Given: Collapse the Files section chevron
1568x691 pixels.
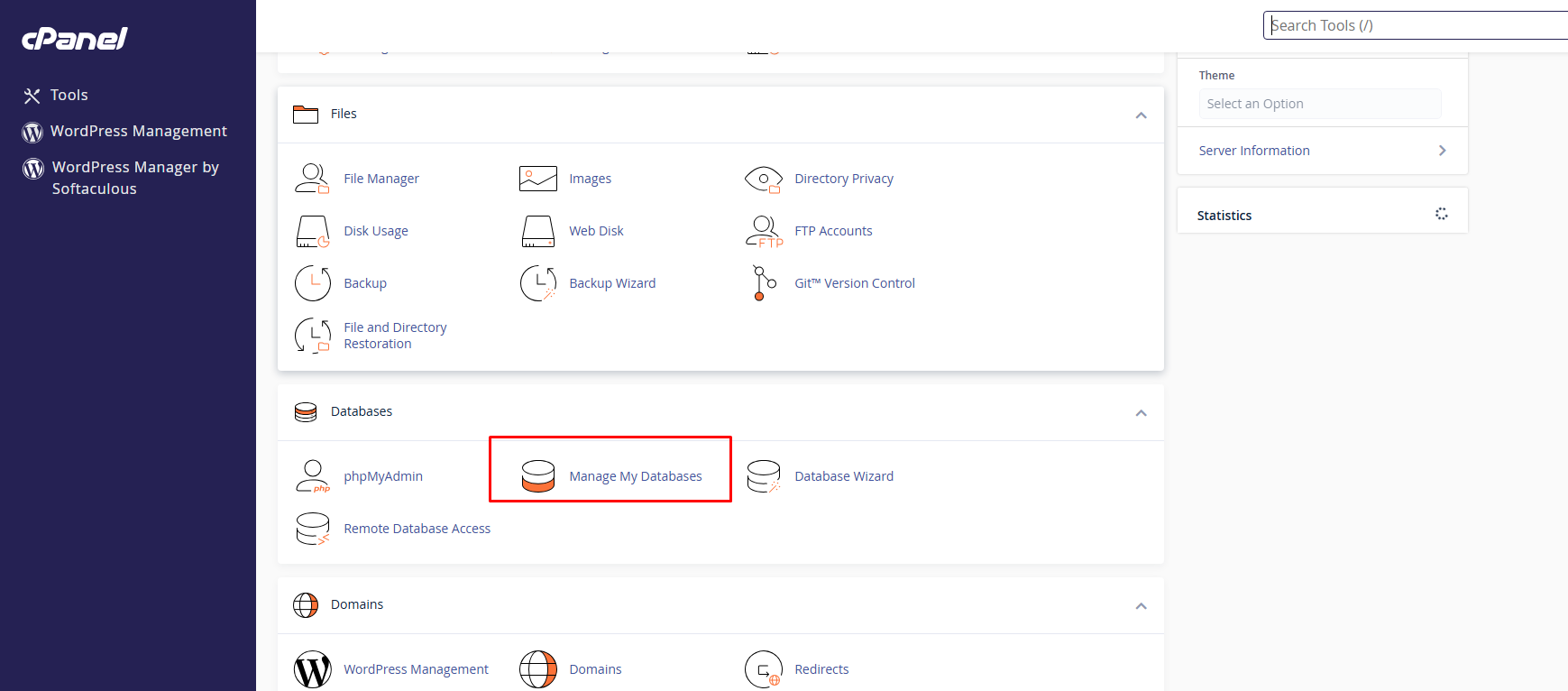Looking at the screenshot, I should tap(1141, 115).
